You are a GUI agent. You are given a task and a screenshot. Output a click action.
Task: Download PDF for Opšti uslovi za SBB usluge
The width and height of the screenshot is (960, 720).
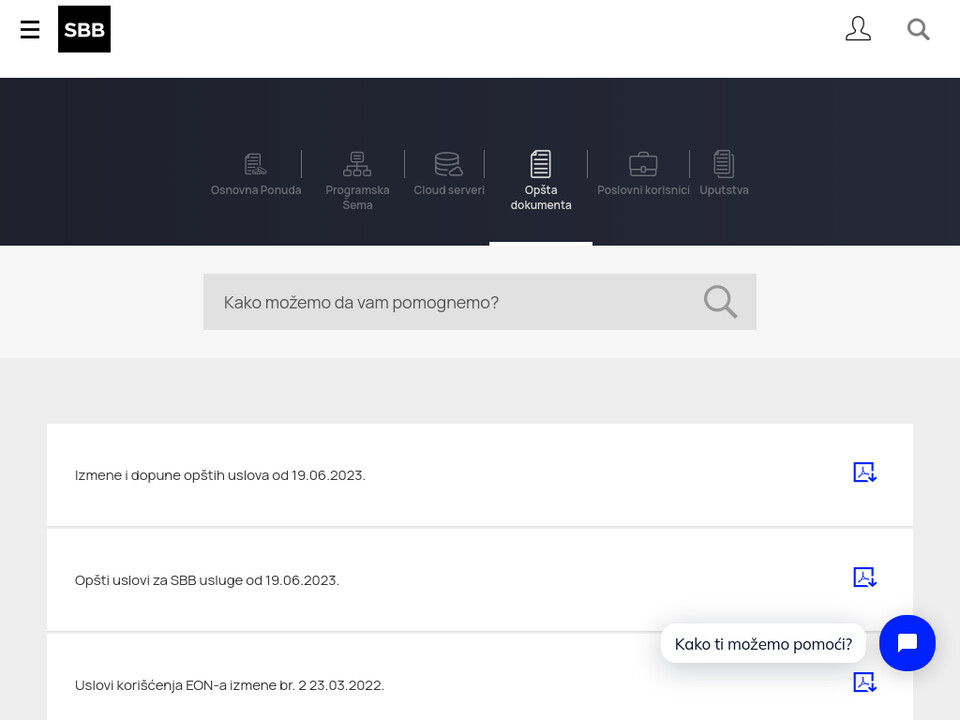click(864, 578)
